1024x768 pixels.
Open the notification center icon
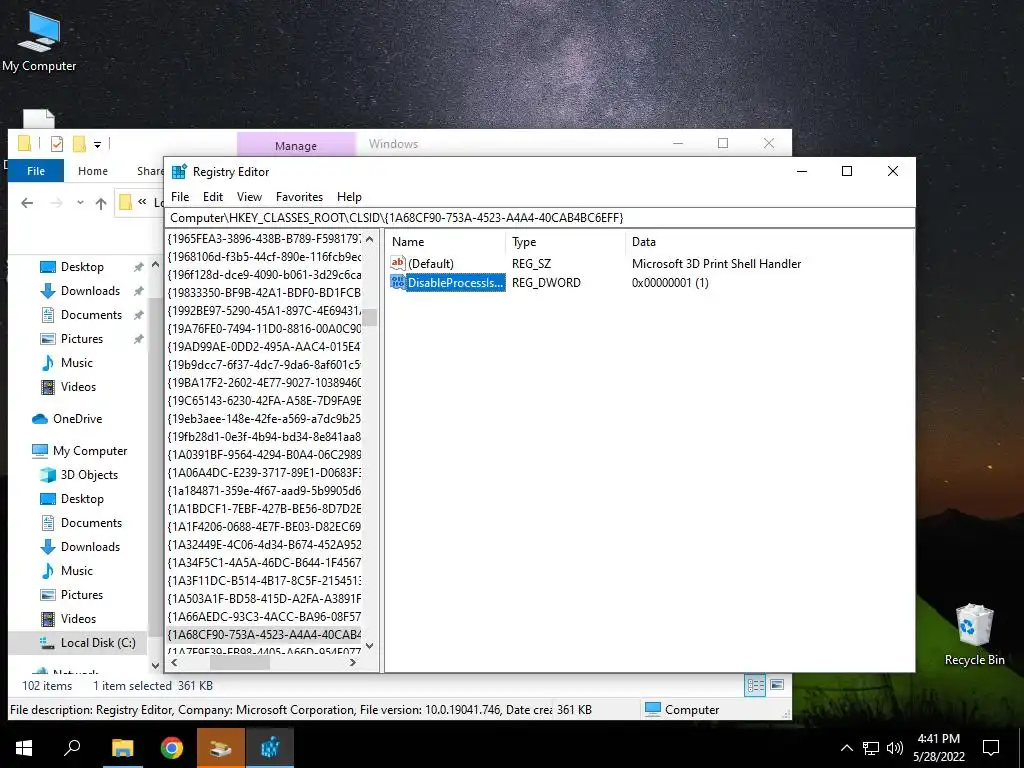(x=991, y=748)
